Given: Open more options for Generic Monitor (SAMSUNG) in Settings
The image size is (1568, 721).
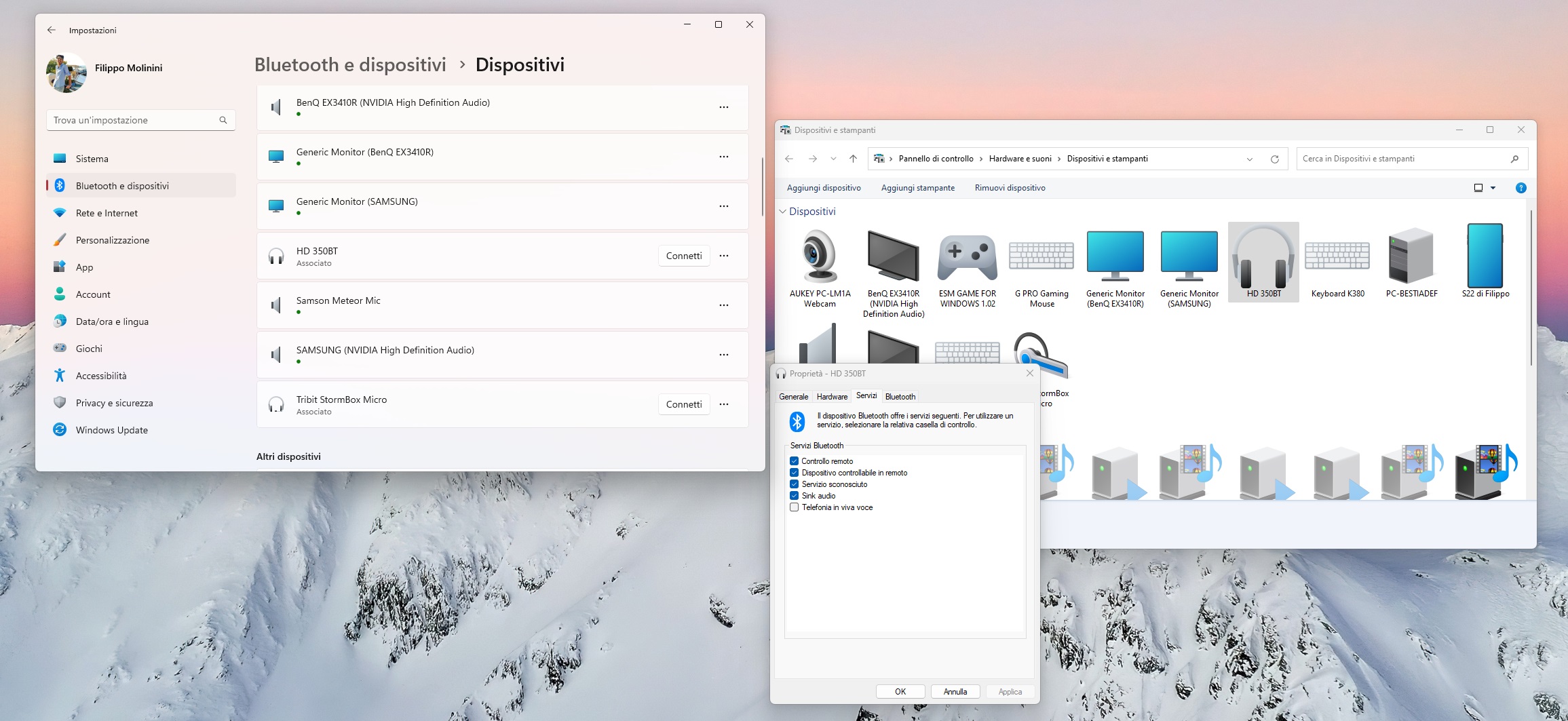Looking at the screenshot, I should pyautogui.click(x=724, y=206).
